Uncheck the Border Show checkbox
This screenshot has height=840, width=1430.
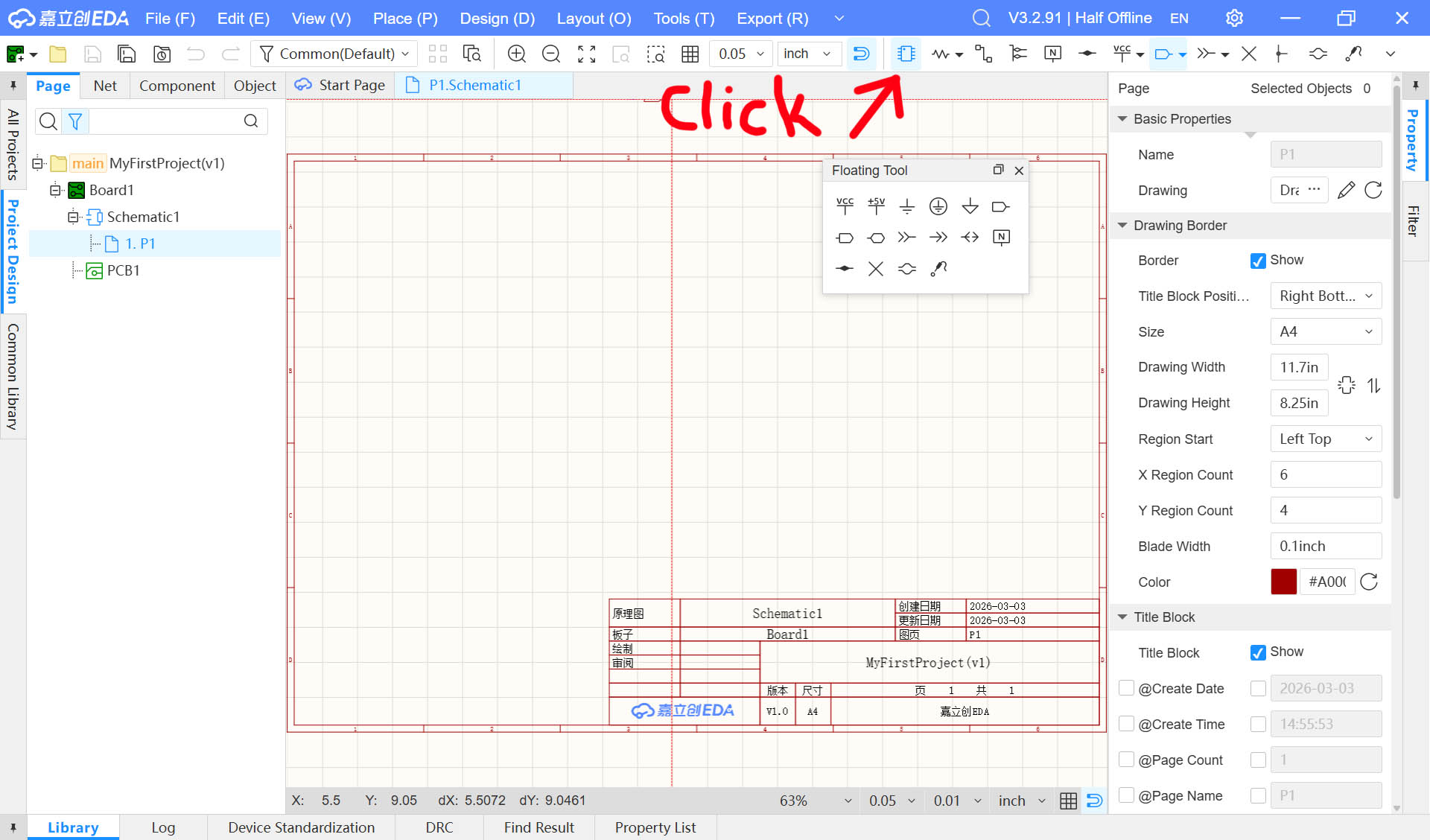click(x=1258, y=261)
